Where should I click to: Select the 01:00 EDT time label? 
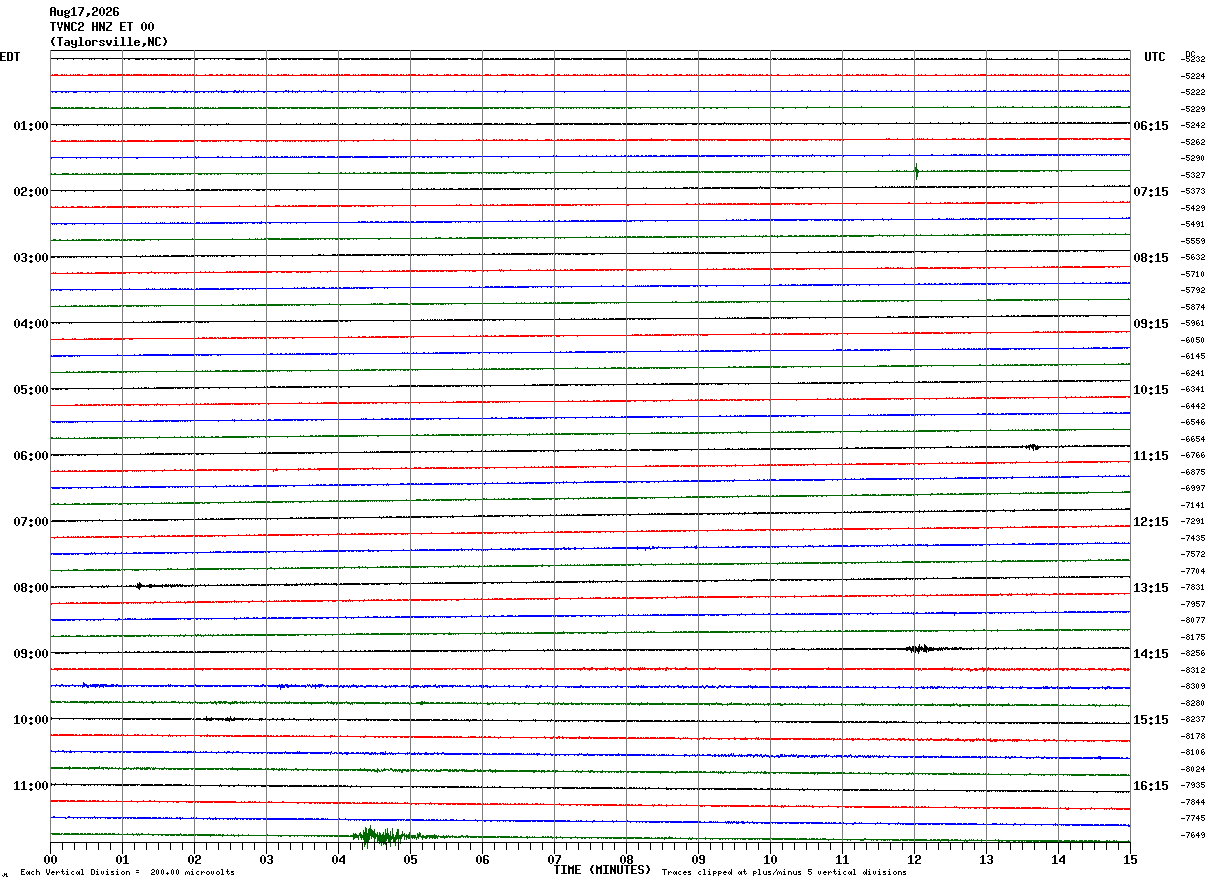point(31,126)
